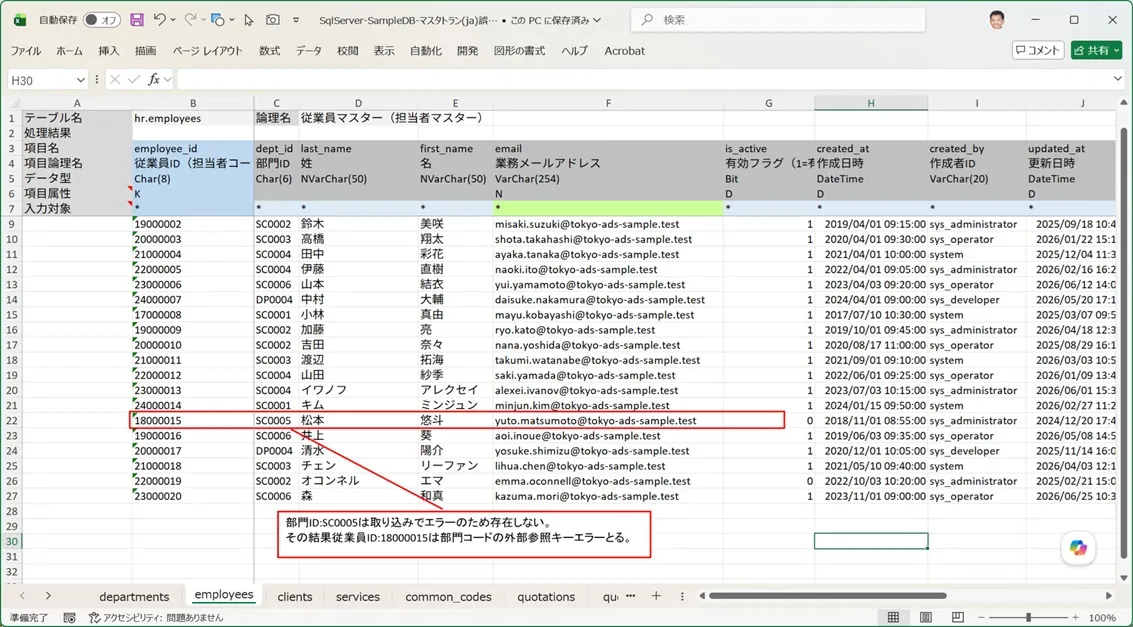The image size is (1133, 627).
Task: Open the Name Box dropdown
Action: [x=80, y=80]
